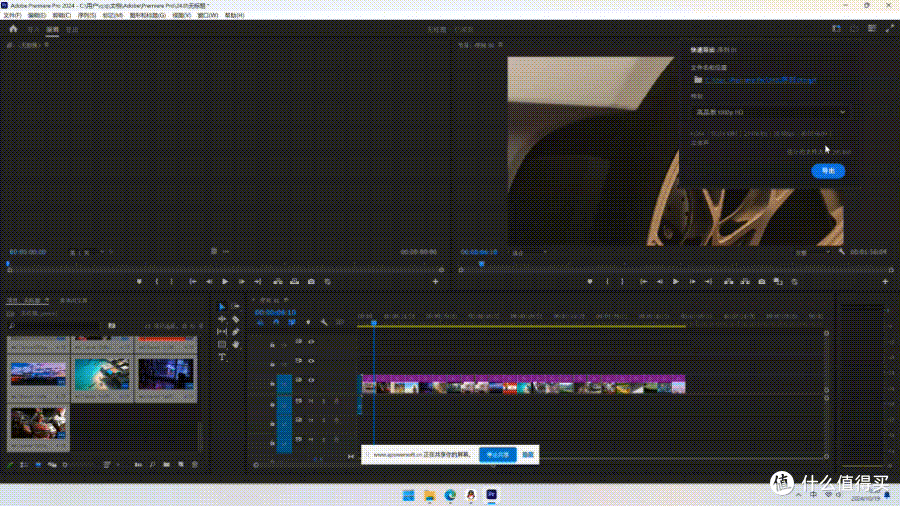This screenshot has width=900, height=506.
Task: Select the Selection tool arrow
Action: coord(222,307)
